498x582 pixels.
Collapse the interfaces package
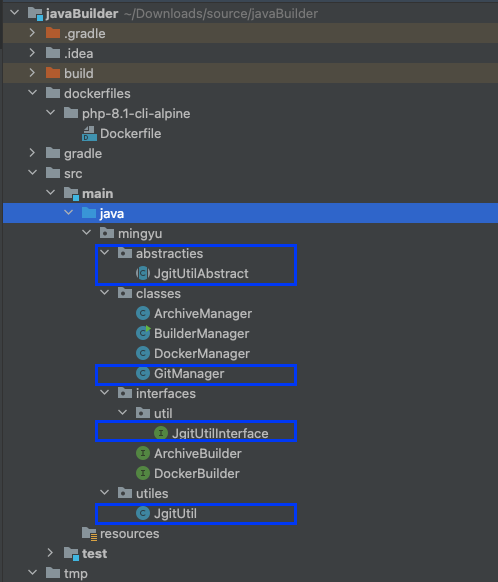click(x=105, y=393)
